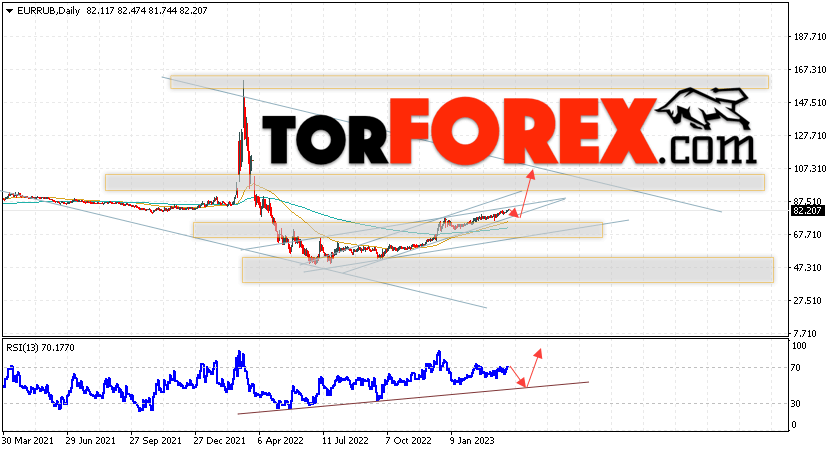Click the 27 Dec 2021 date label
The width and height of the screenshot is (829, 452).
[x=219, y=440]
